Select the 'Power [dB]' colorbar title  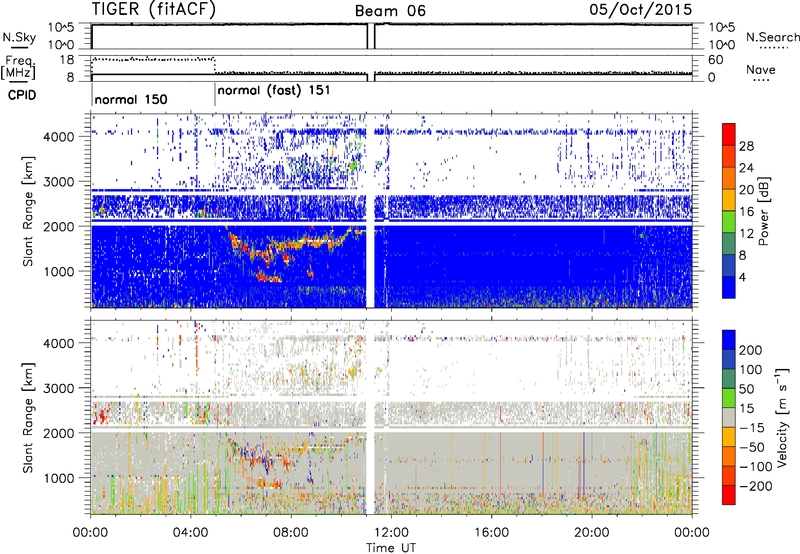[x=764, y=211]
